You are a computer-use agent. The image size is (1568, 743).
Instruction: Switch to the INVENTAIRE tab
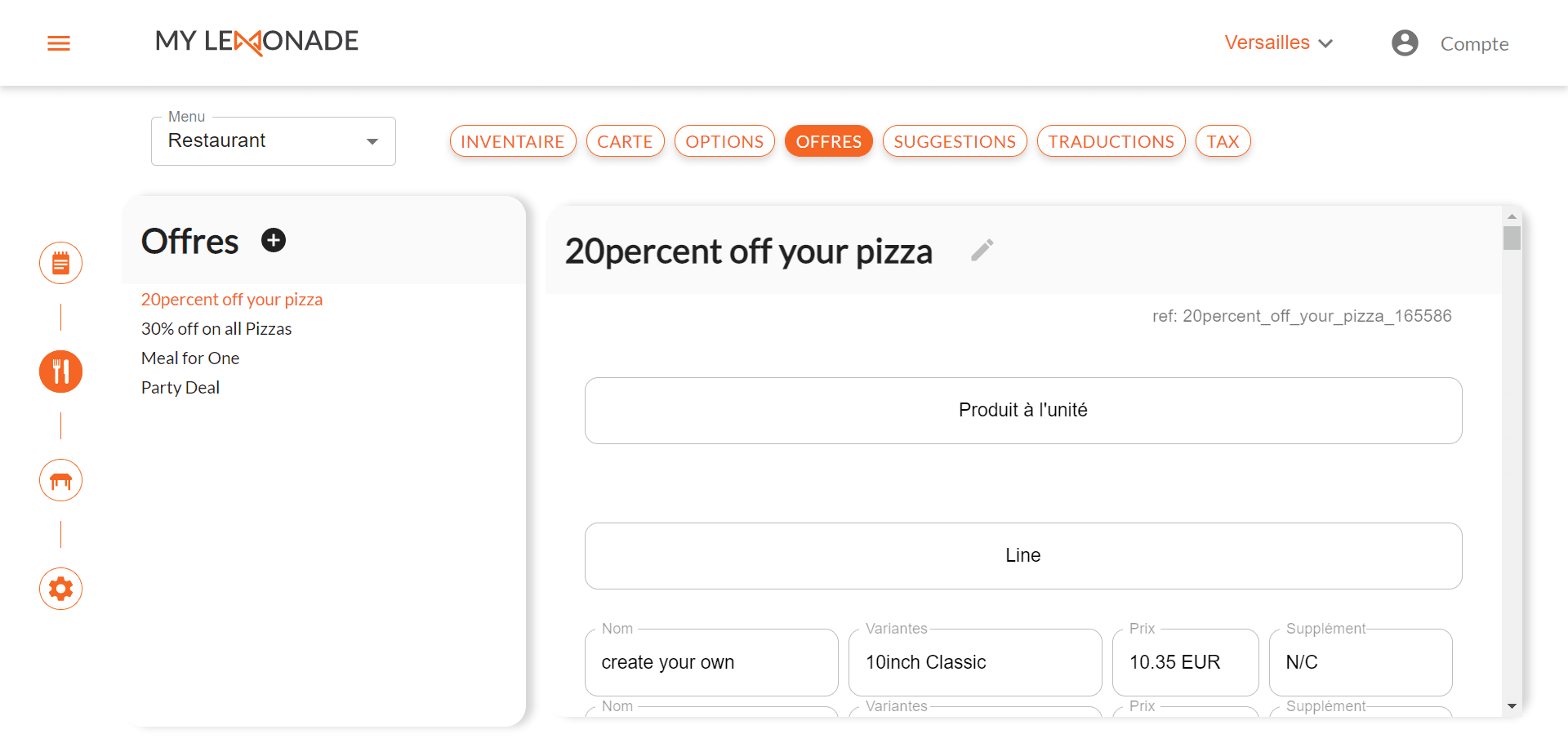[513, 141]
